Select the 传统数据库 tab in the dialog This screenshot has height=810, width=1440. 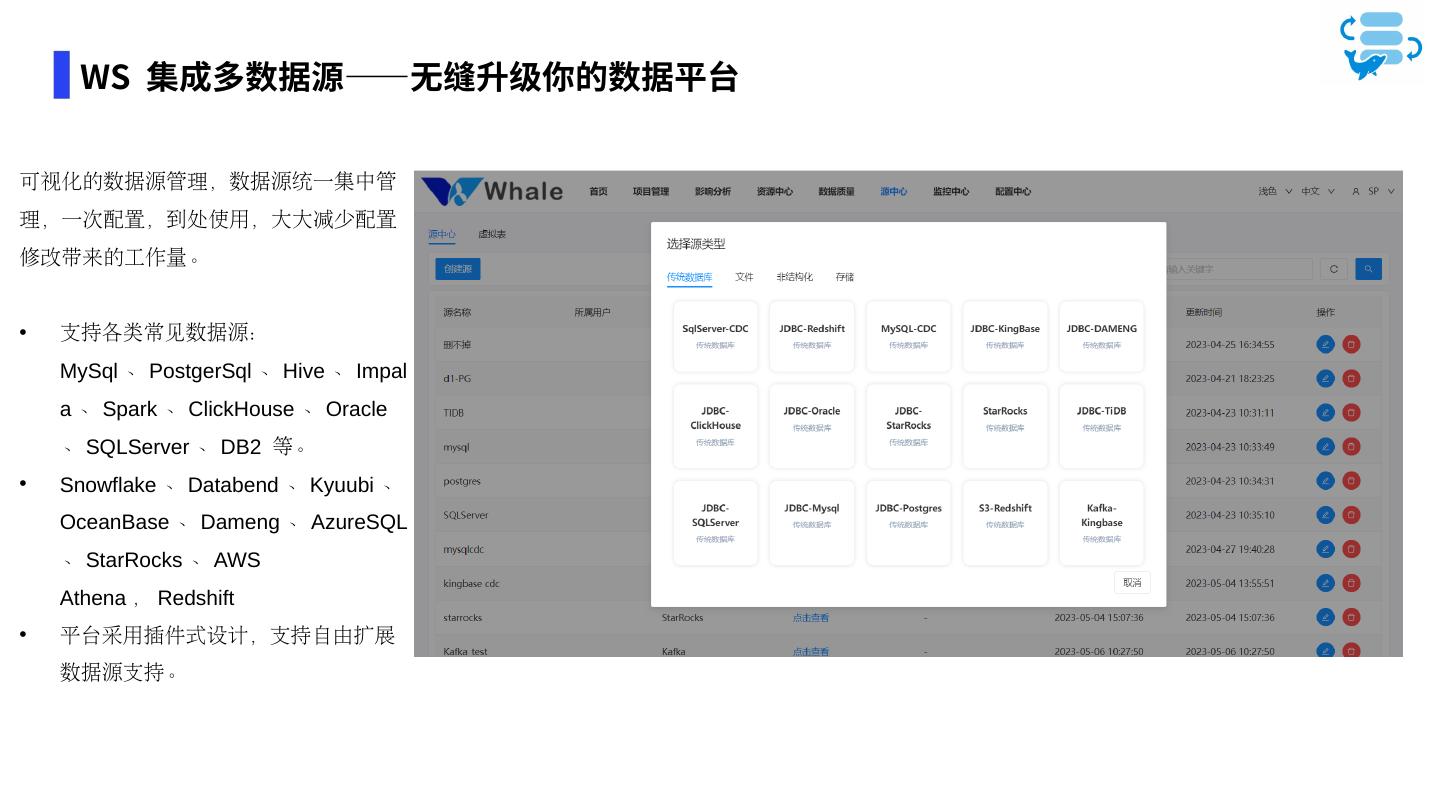click(689, 277)
